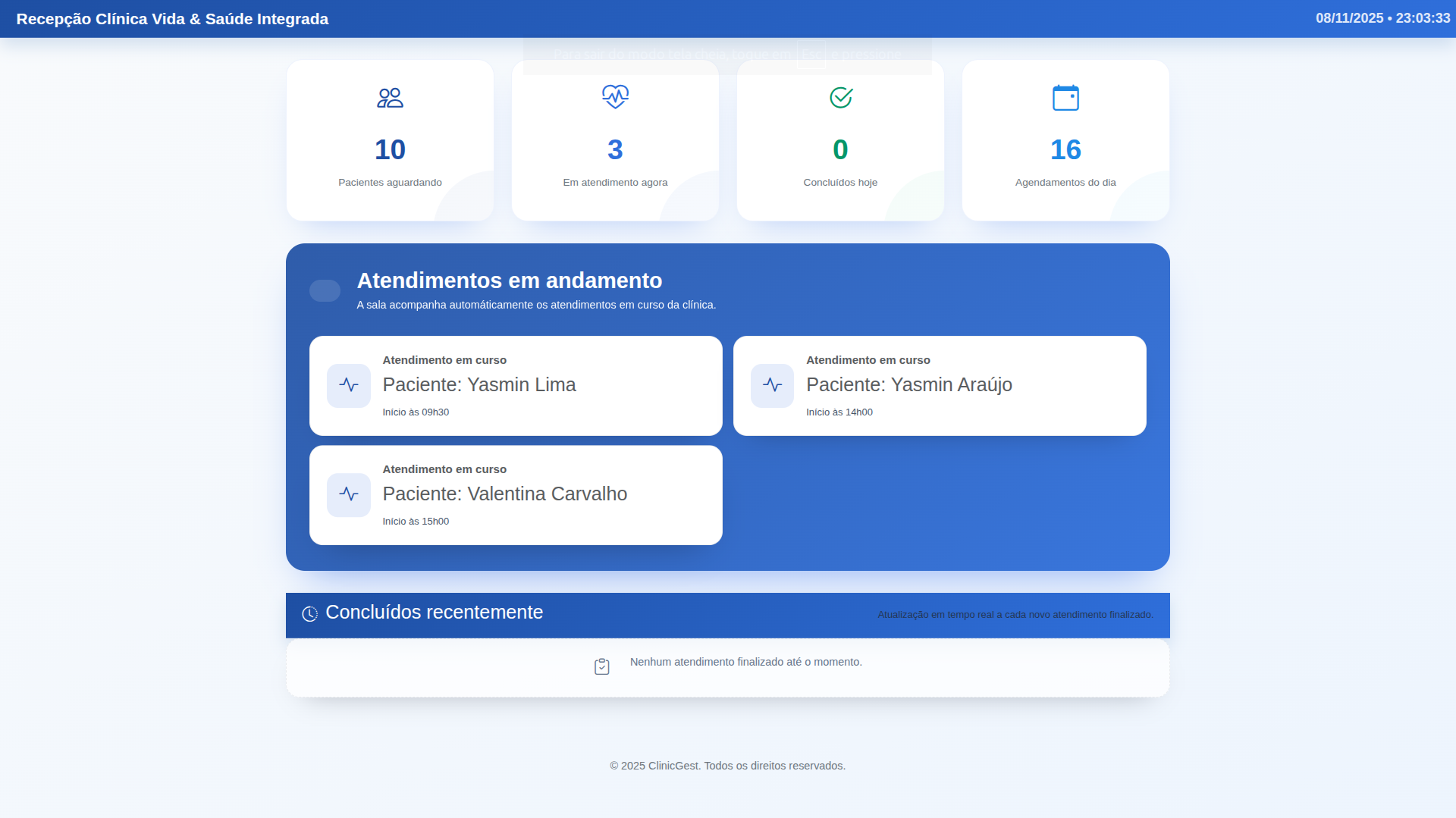Click the pulse icon on Yasmin Araújo's card
Screen dimensions: 1456x818
[x=772, y=385]
